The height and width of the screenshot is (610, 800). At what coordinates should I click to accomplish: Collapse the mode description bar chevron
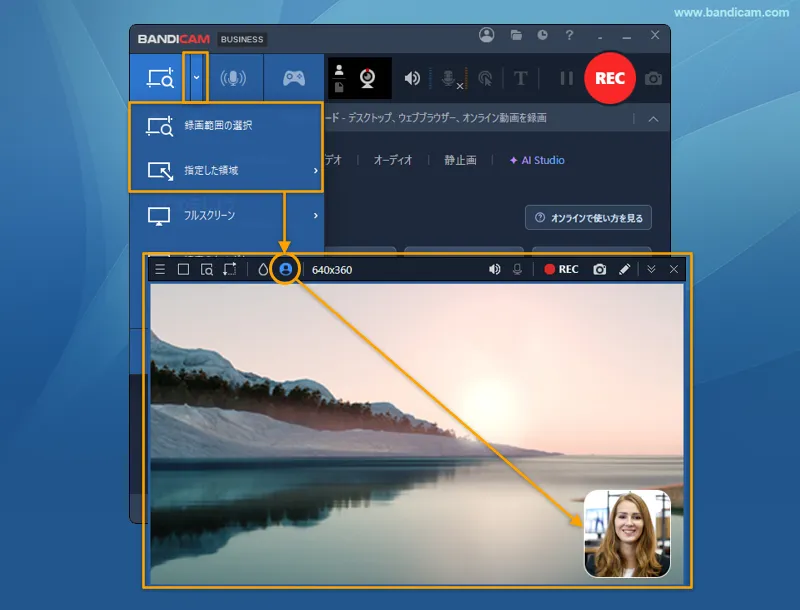[x=653, y=119]
